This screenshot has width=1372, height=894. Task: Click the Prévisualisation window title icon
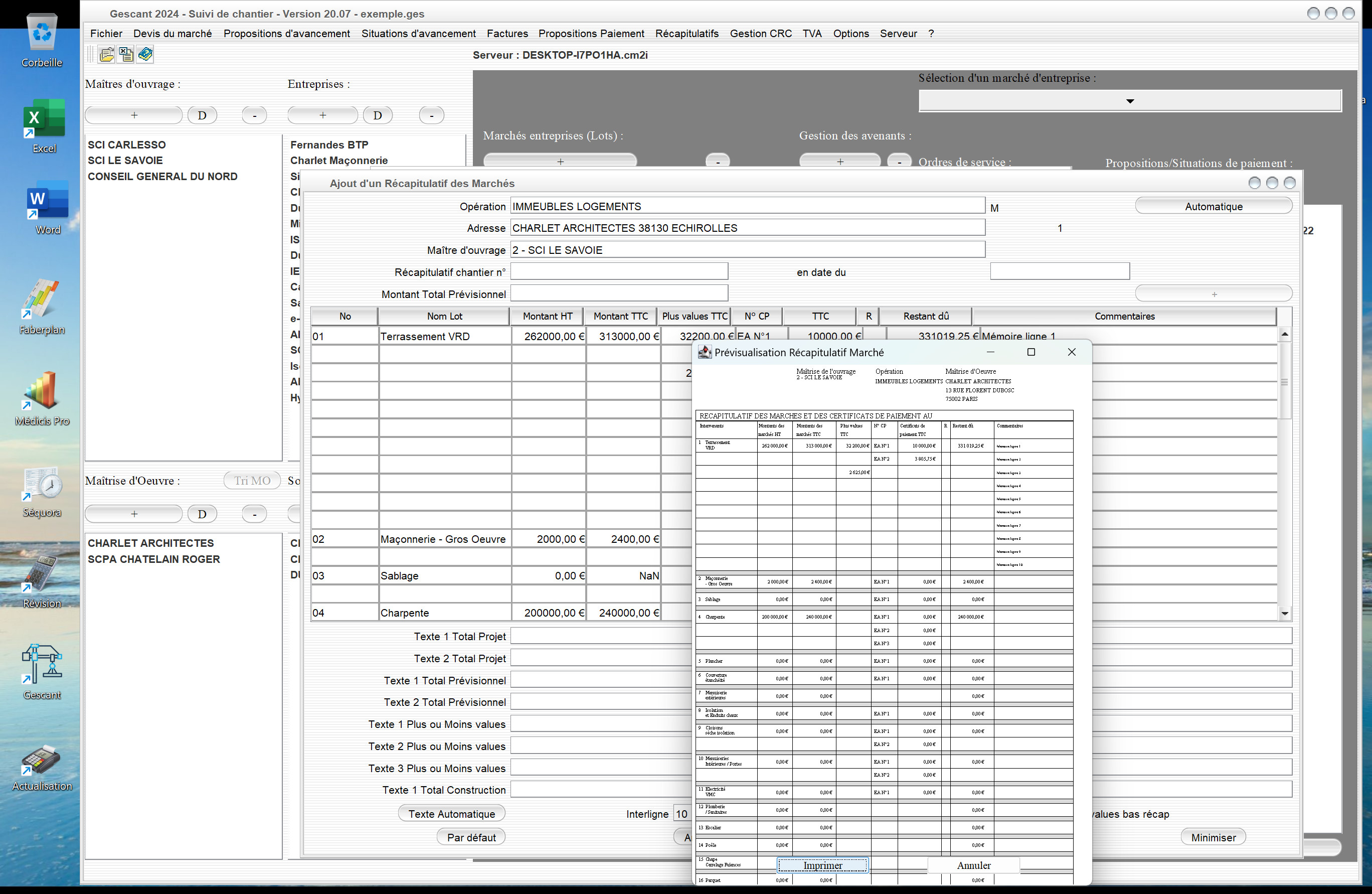[705, 352]
